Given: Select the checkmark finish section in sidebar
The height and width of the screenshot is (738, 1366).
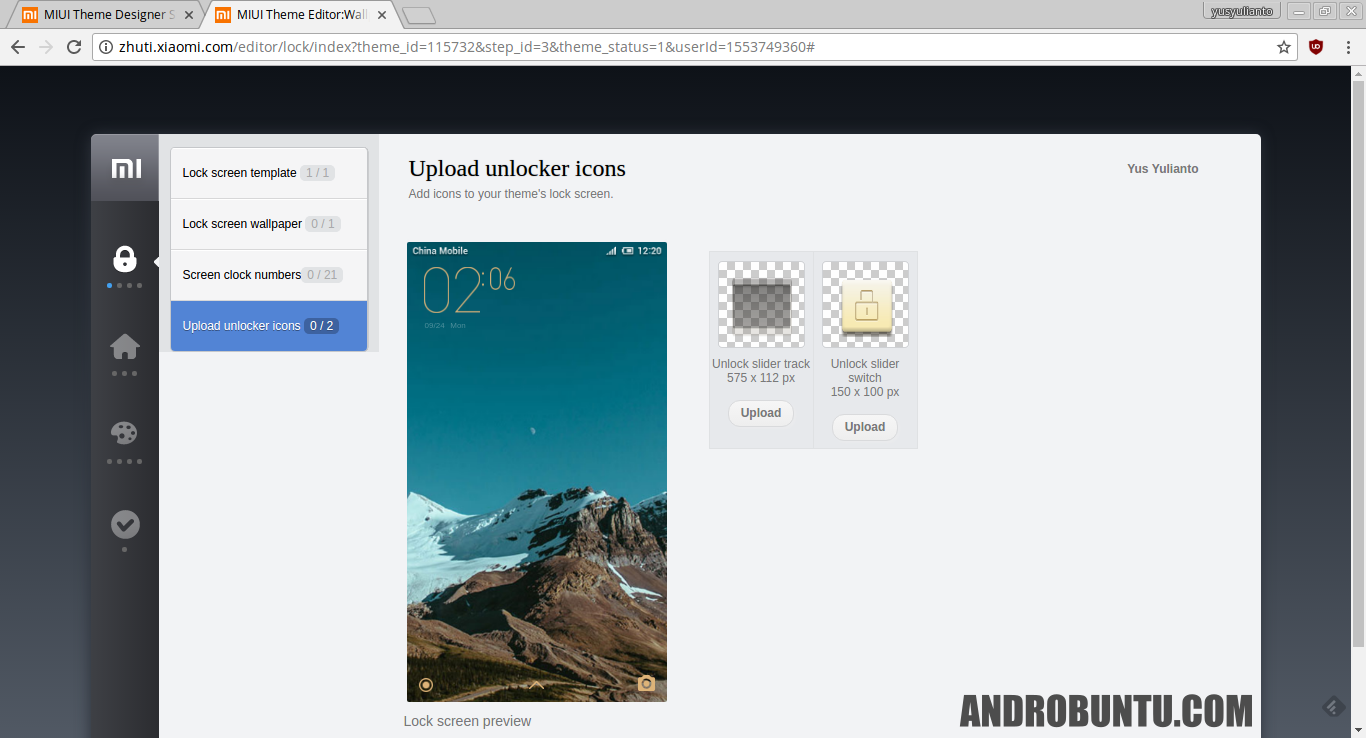Looking at the screenshot, I should tap(124, 523).
